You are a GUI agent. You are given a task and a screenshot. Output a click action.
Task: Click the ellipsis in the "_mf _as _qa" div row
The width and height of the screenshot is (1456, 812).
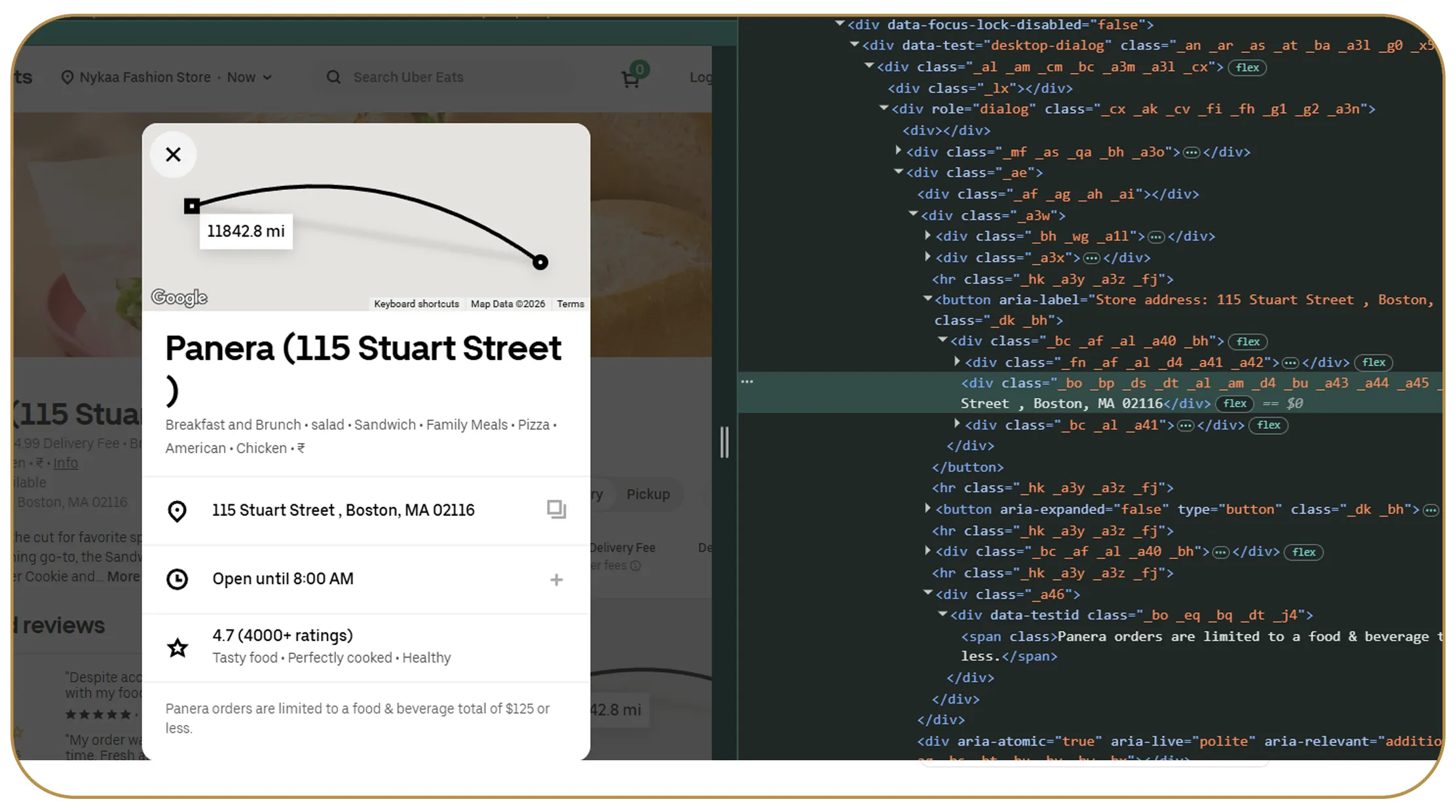[1191, 153]
